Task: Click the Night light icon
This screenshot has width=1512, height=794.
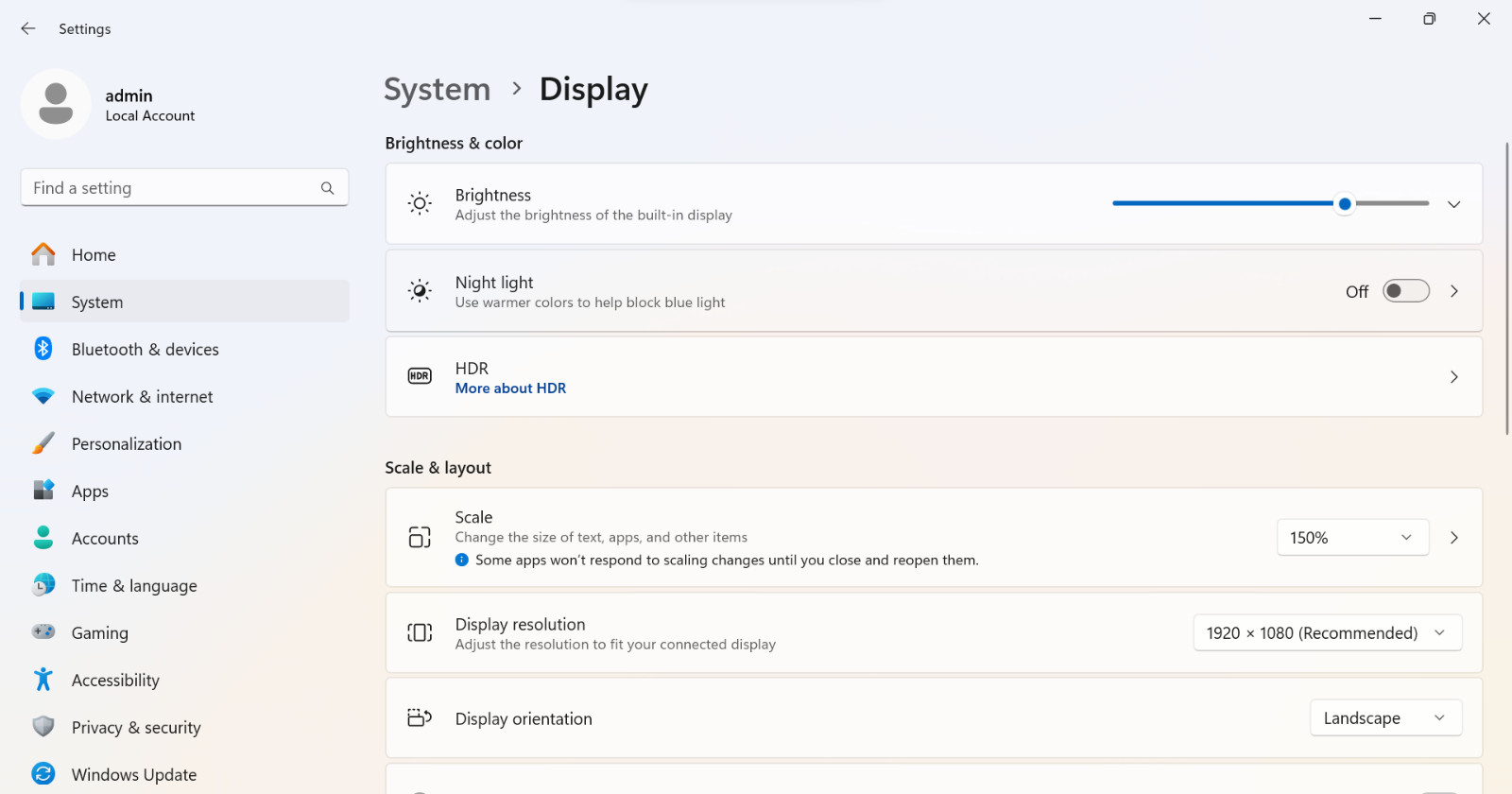Action: click(x=420, y=291)
